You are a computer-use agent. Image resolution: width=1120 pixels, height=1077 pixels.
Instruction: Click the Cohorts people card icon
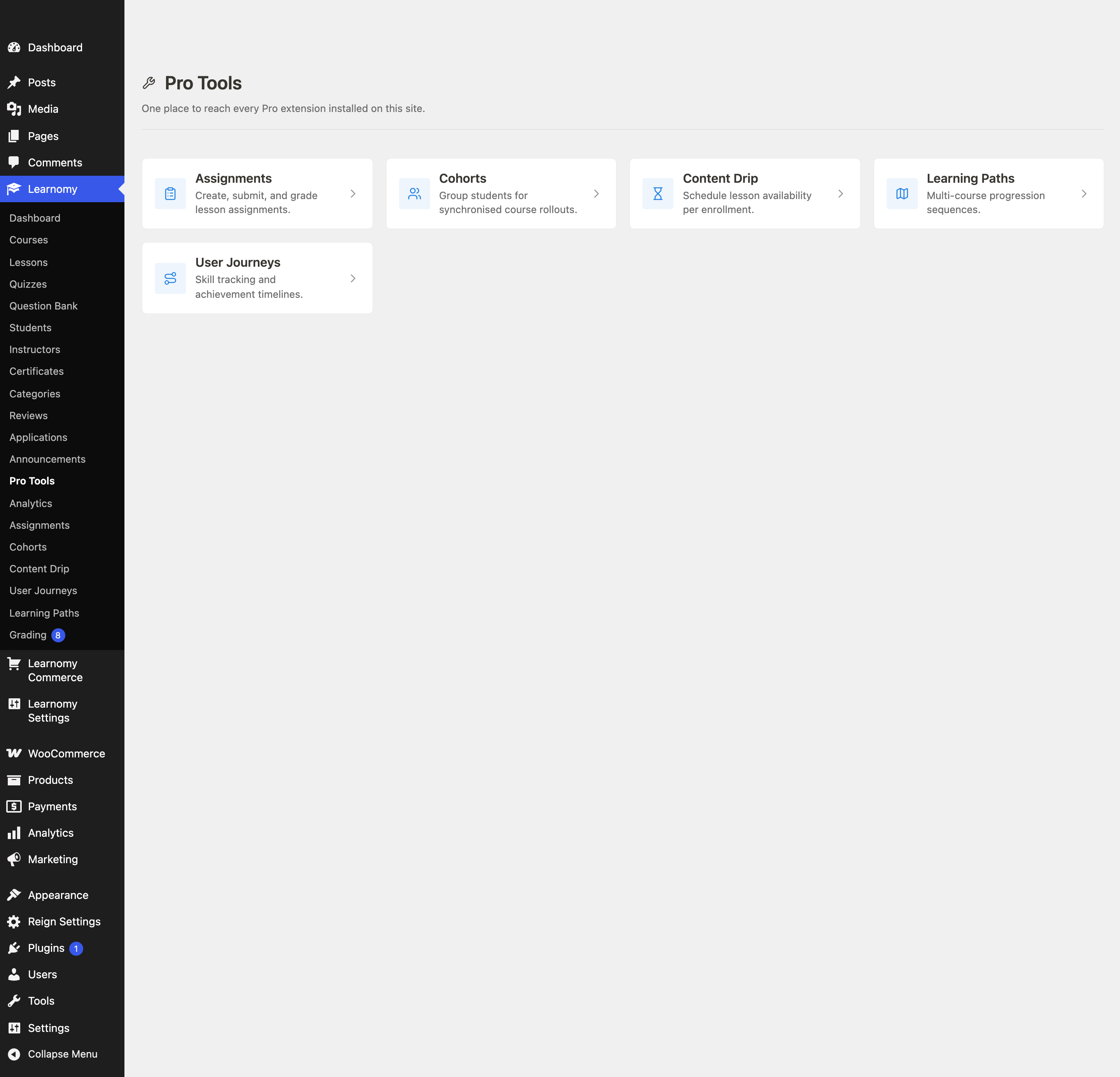[414, 194]
